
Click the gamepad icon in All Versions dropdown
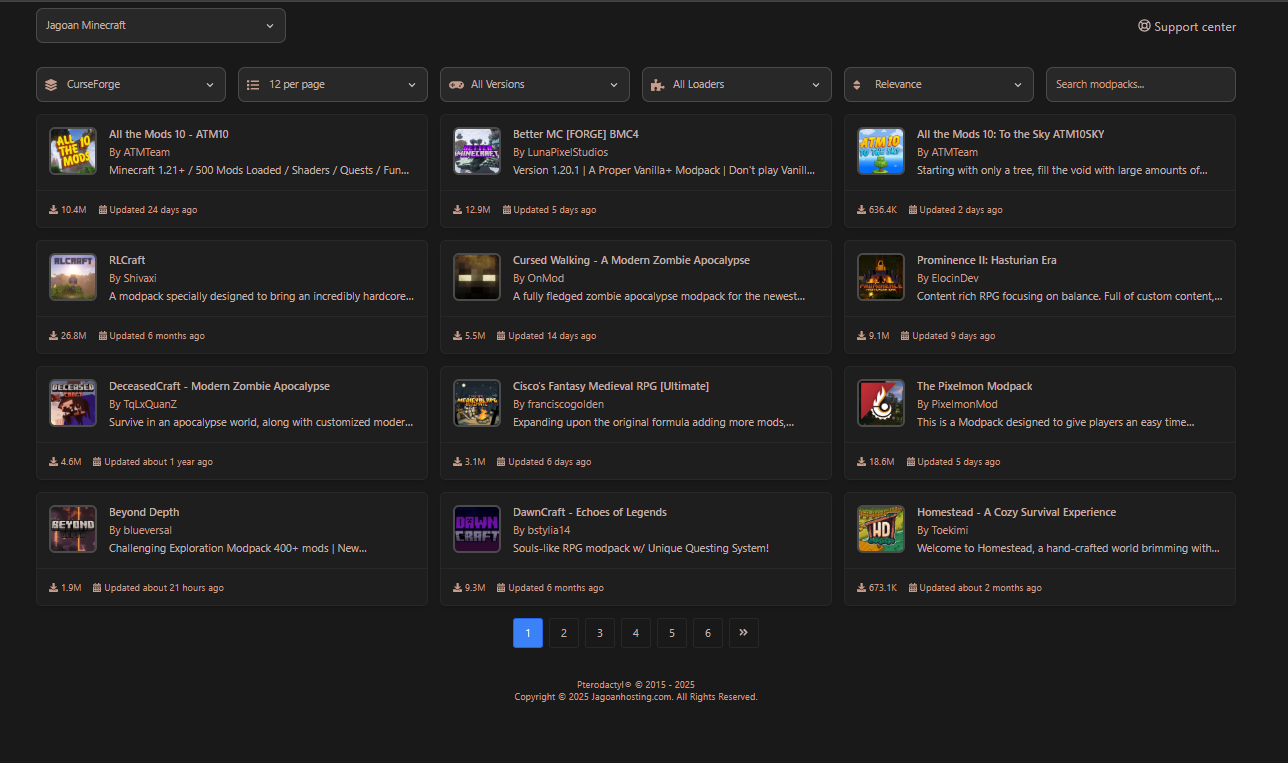pyautogui.click(x=456, y=85)
